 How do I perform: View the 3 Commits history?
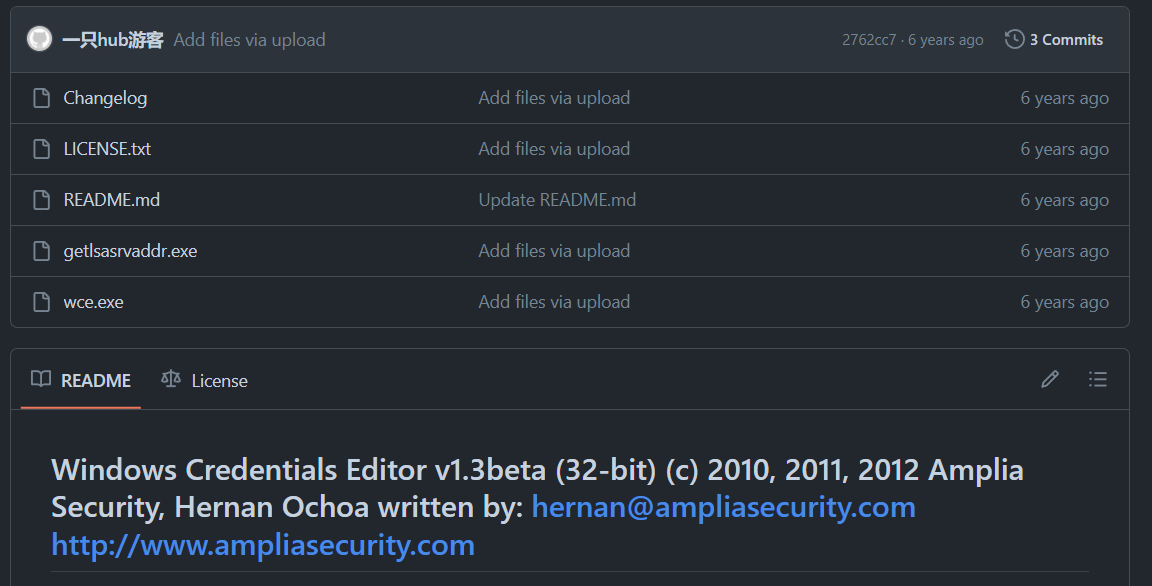click(1065, 40)
